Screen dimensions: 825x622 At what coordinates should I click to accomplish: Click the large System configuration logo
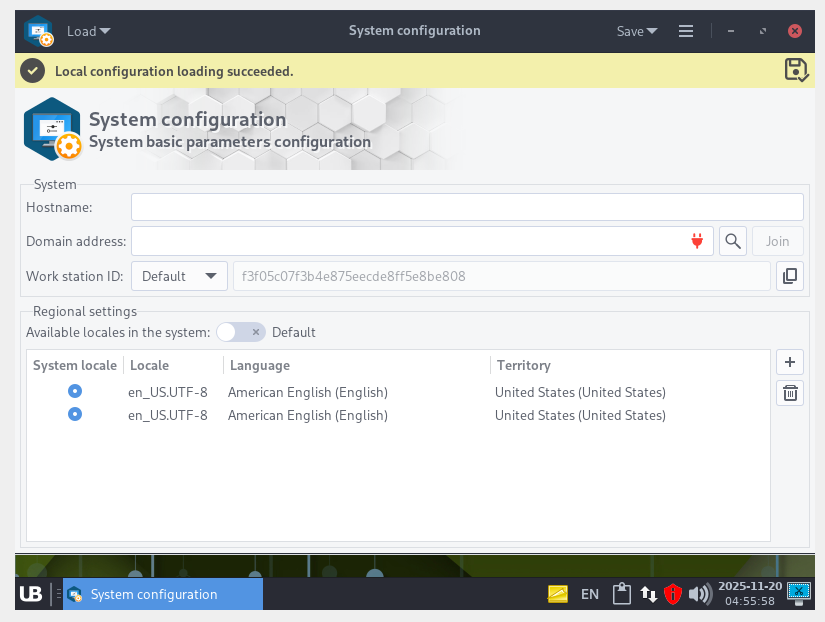[53, 129]
